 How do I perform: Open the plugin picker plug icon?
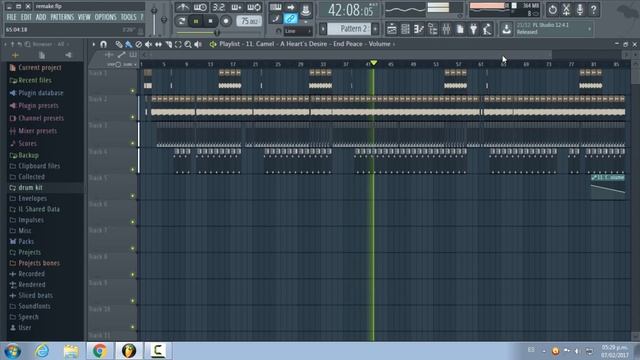click(473, 29)
